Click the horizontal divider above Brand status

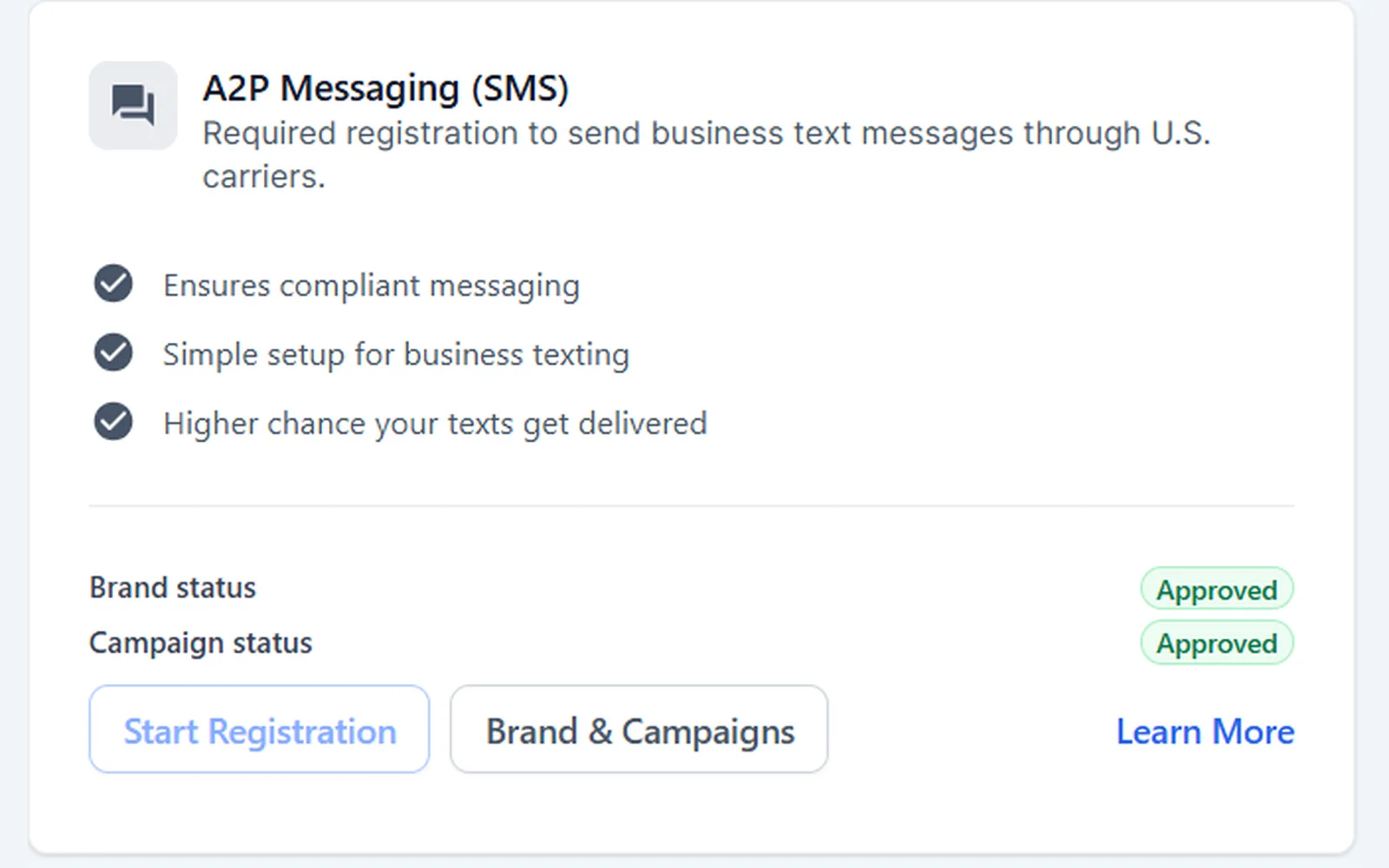coord(691,505)
